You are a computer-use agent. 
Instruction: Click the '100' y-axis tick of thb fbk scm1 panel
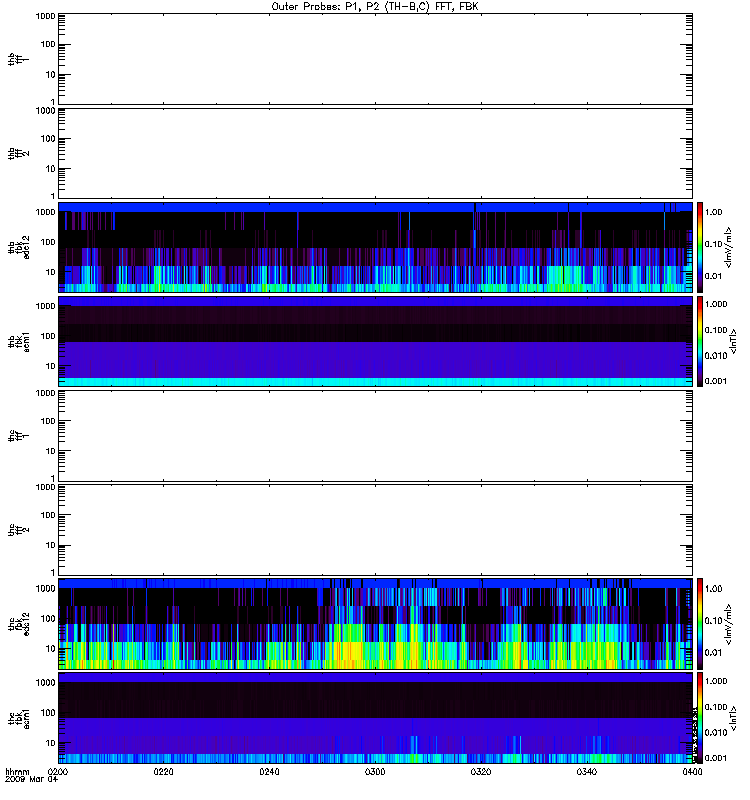pos(48,336)
